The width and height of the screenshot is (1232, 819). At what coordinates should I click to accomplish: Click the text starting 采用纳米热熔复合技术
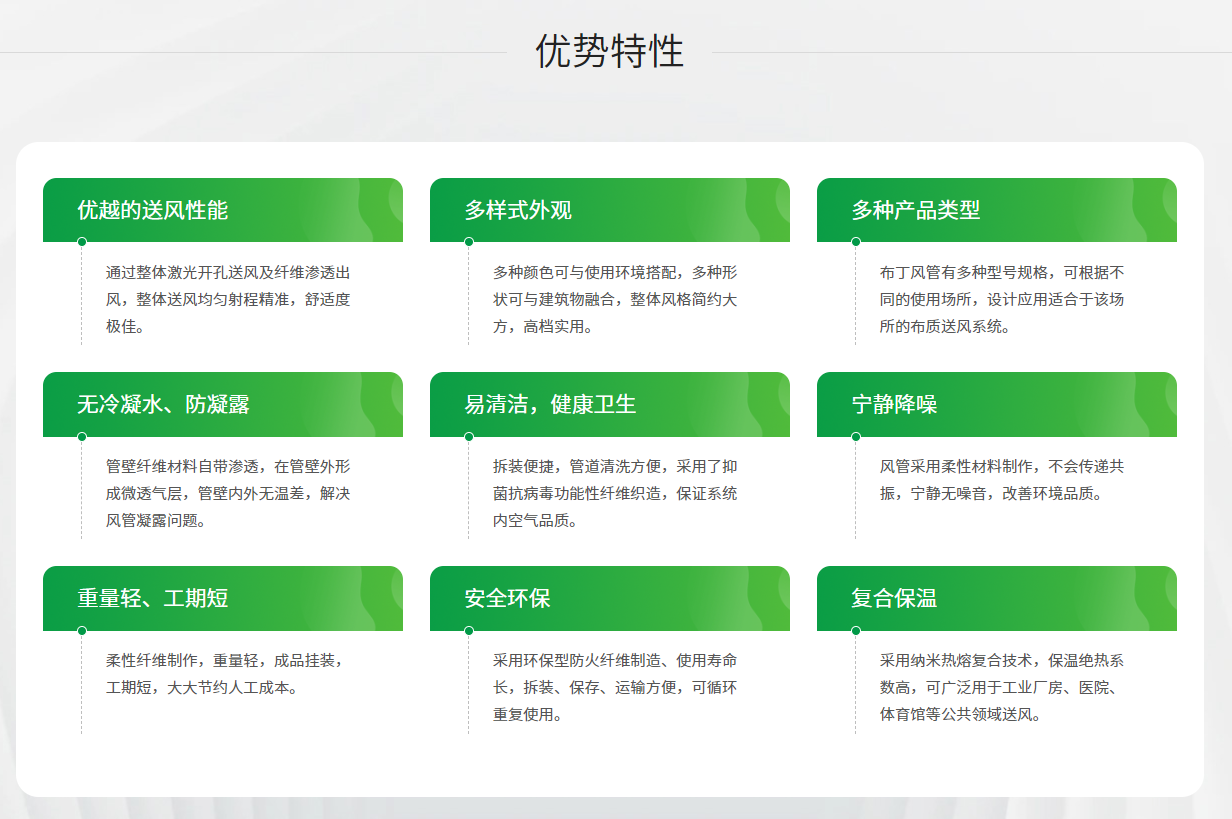coord(1002,687)
